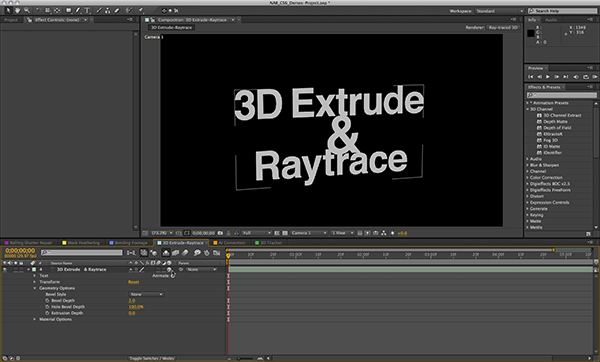Click the timeline zoom slider
The width and height of the screenshot is (600, 362).
[x=245, y=359]
